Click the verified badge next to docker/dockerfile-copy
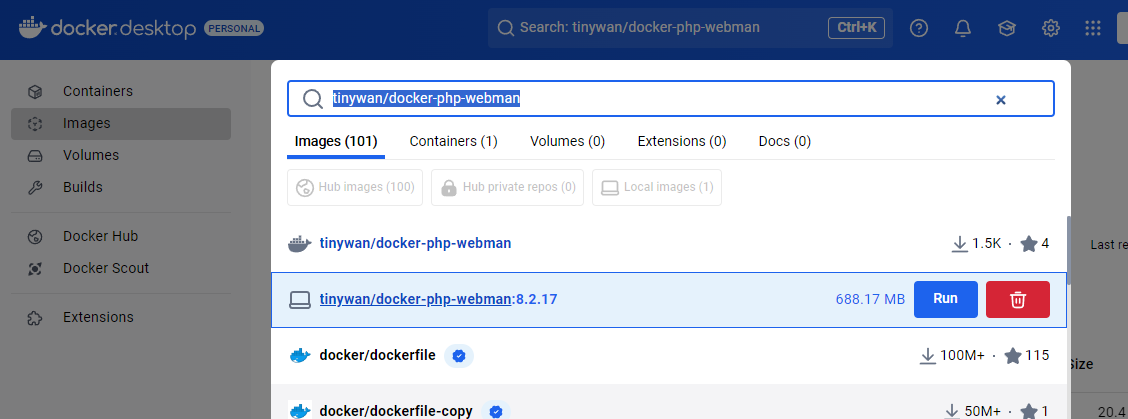Screen dimensions: 1128x419 pyautogui.click(x=496, y=412)
